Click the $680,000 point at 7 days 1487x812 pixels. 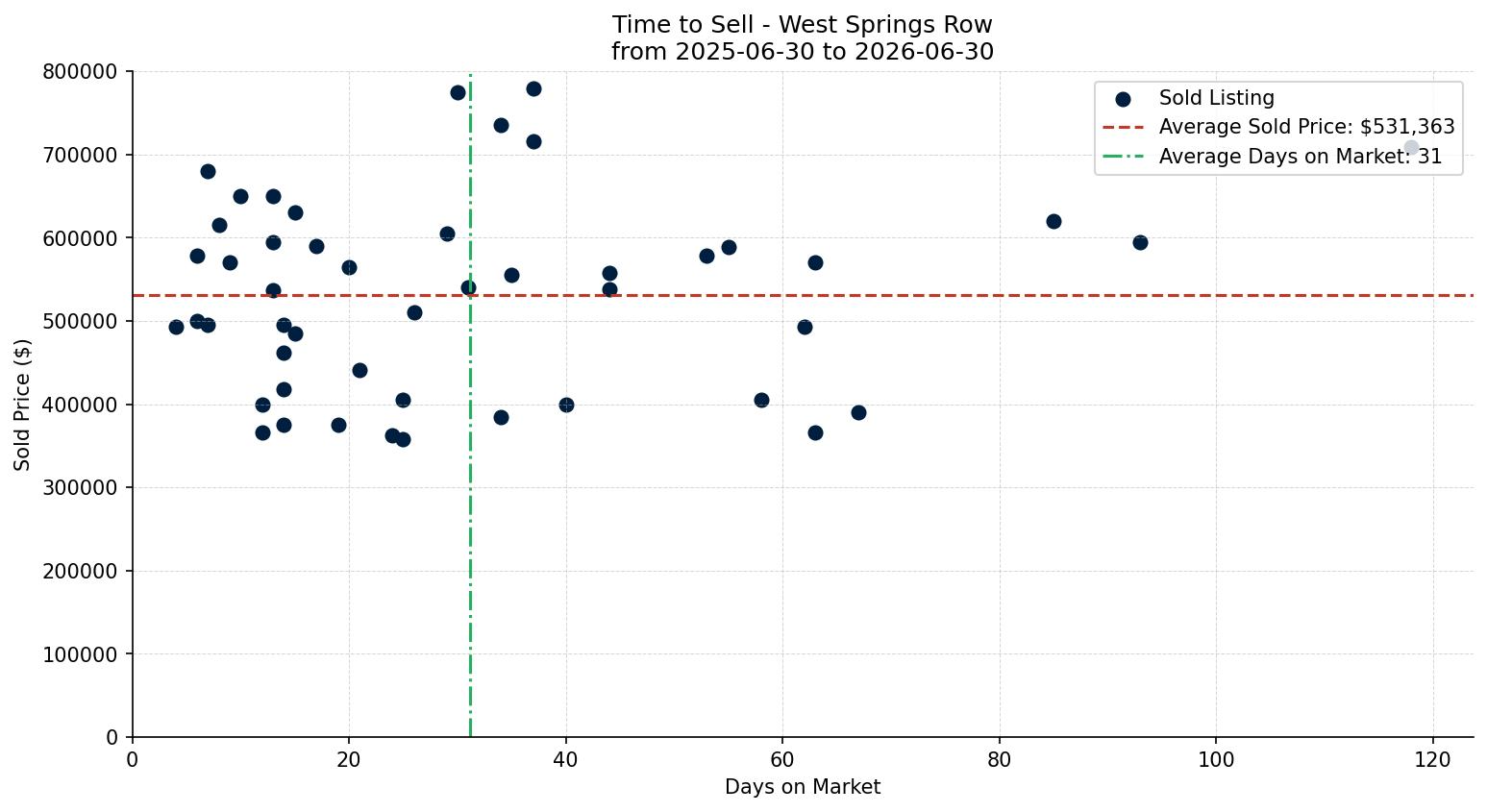coord(208,171)
